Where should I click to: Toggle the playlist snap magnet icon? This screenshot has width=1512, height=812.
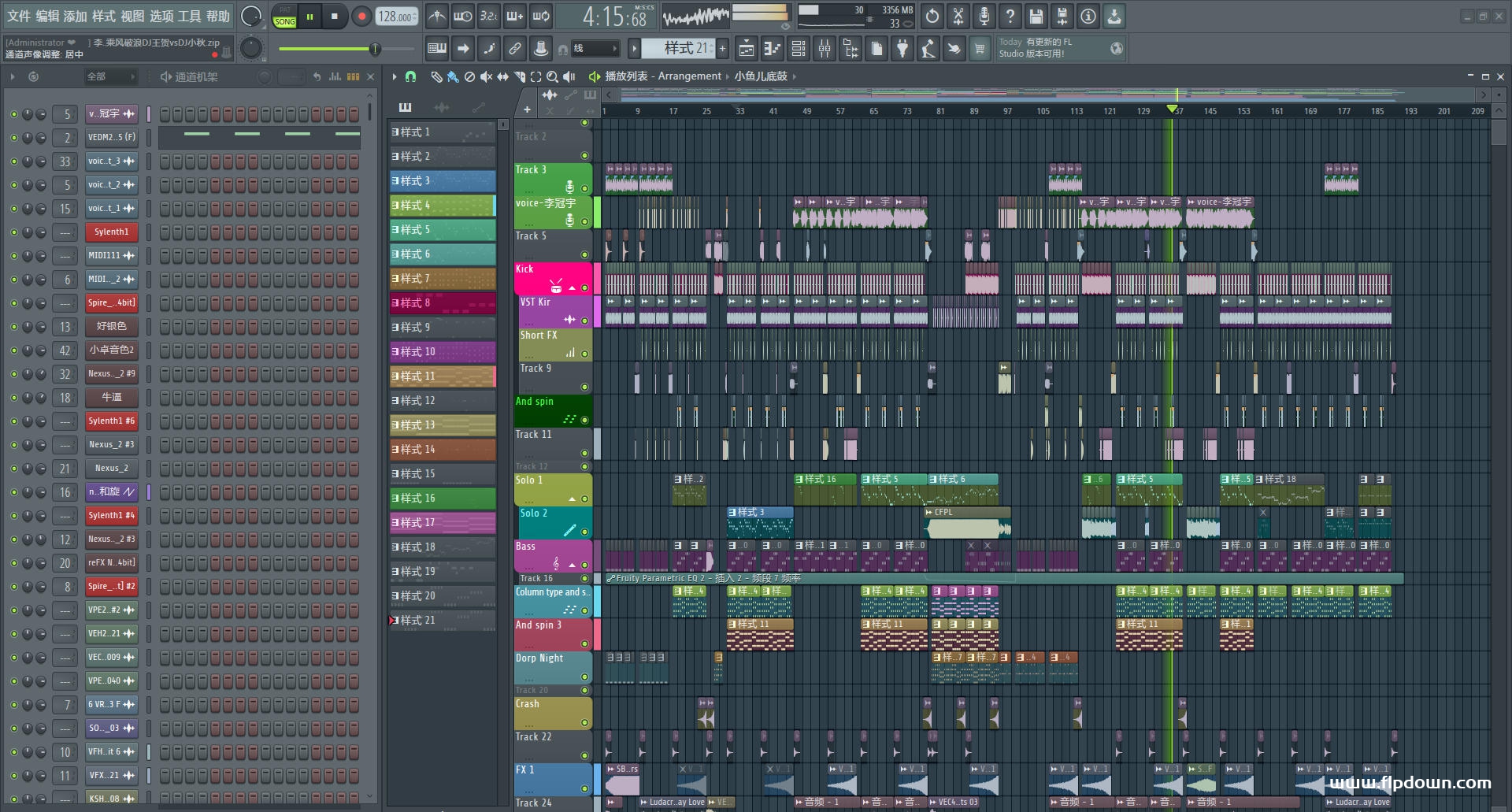pyautogui.click(x=410, y=76)
